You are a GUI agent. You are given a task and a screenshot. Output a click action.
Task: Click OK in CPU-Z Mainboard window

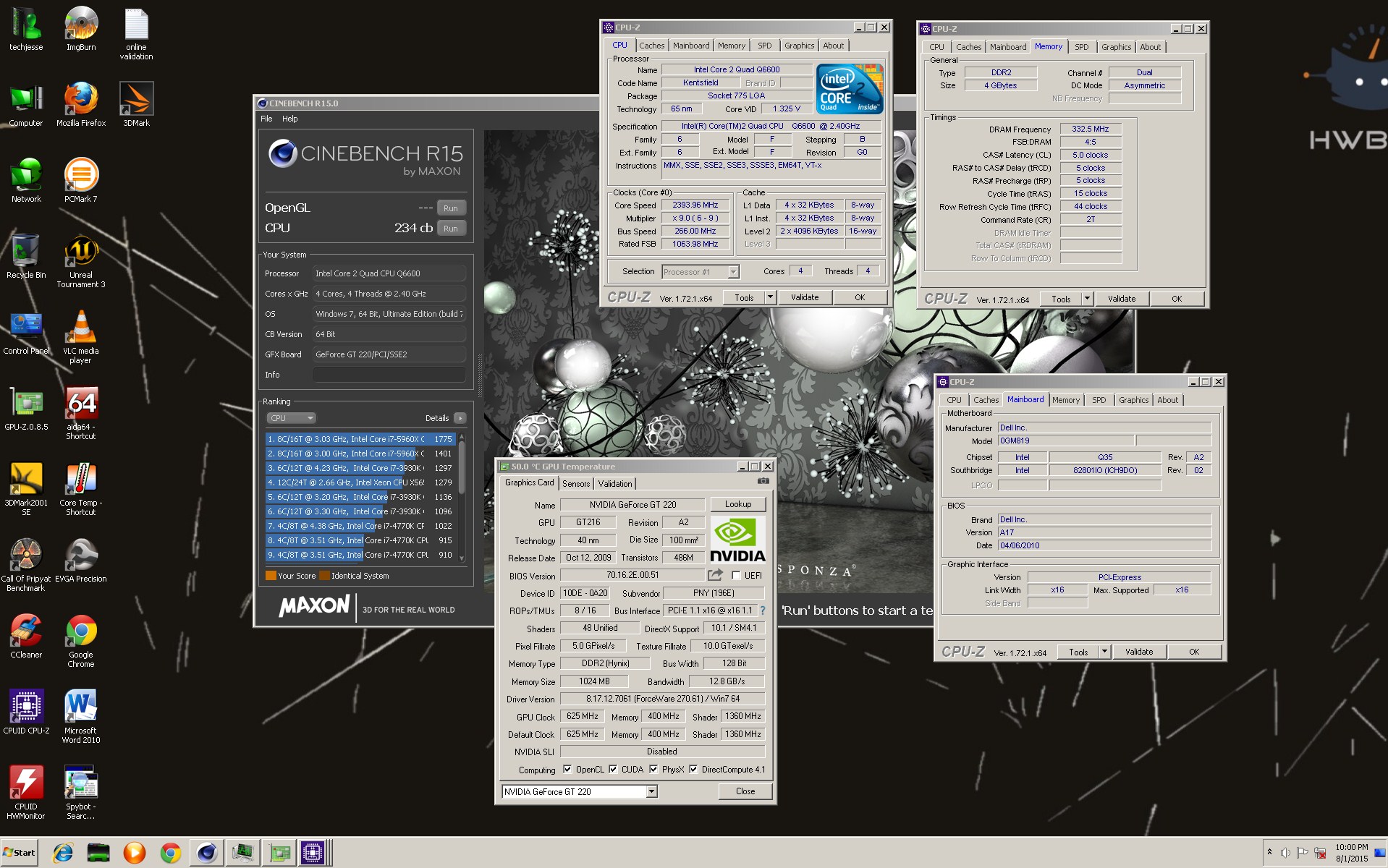1194,652
